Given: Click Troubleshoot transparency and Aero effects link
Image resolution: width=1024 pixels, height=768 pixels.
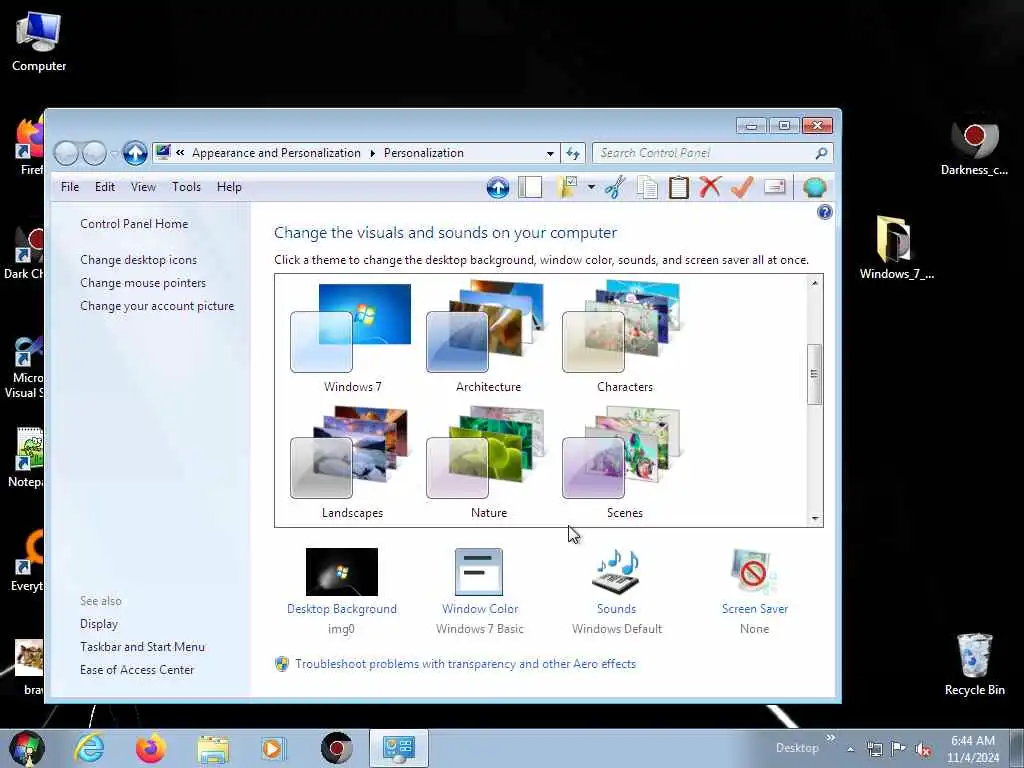Looking at the screenshot, I should [x=465, y=664].
